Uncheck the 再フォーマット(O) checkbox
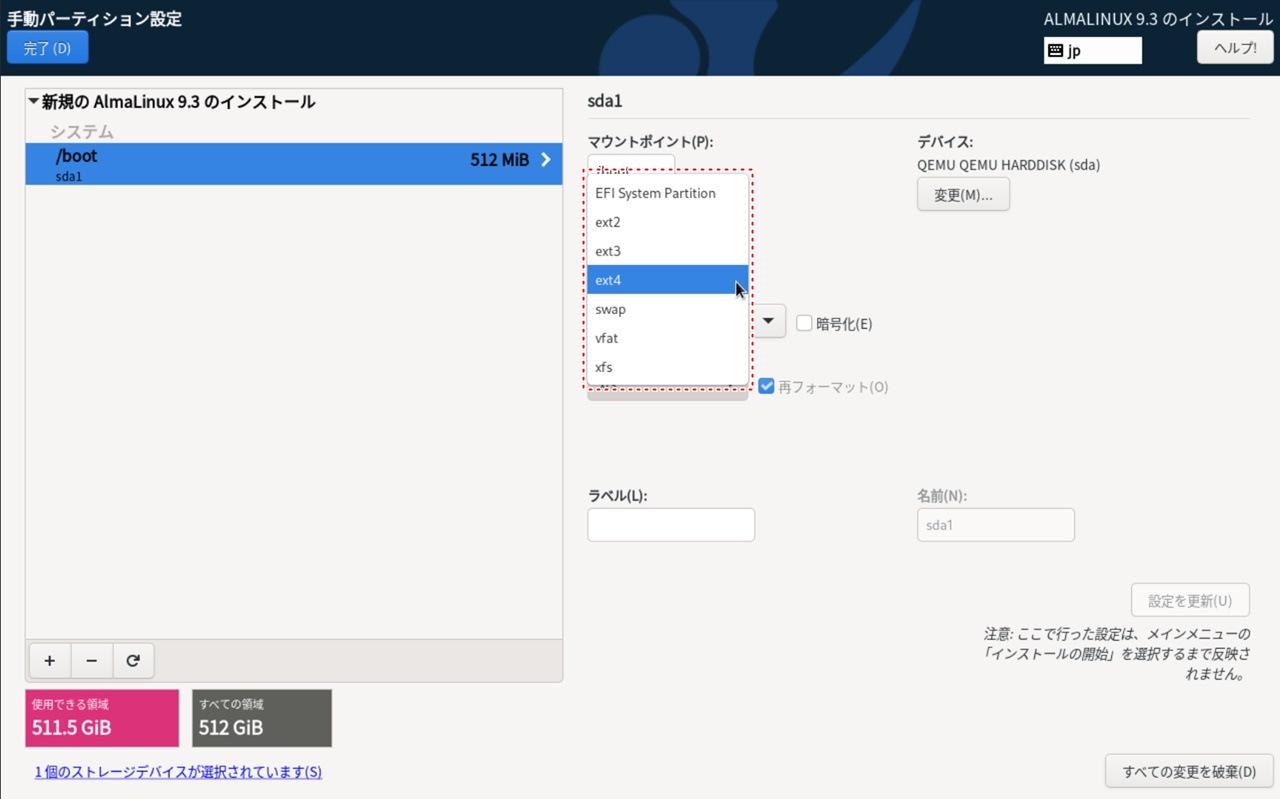The width and height of the screenshot is (1280, 799). click(767, 387)
